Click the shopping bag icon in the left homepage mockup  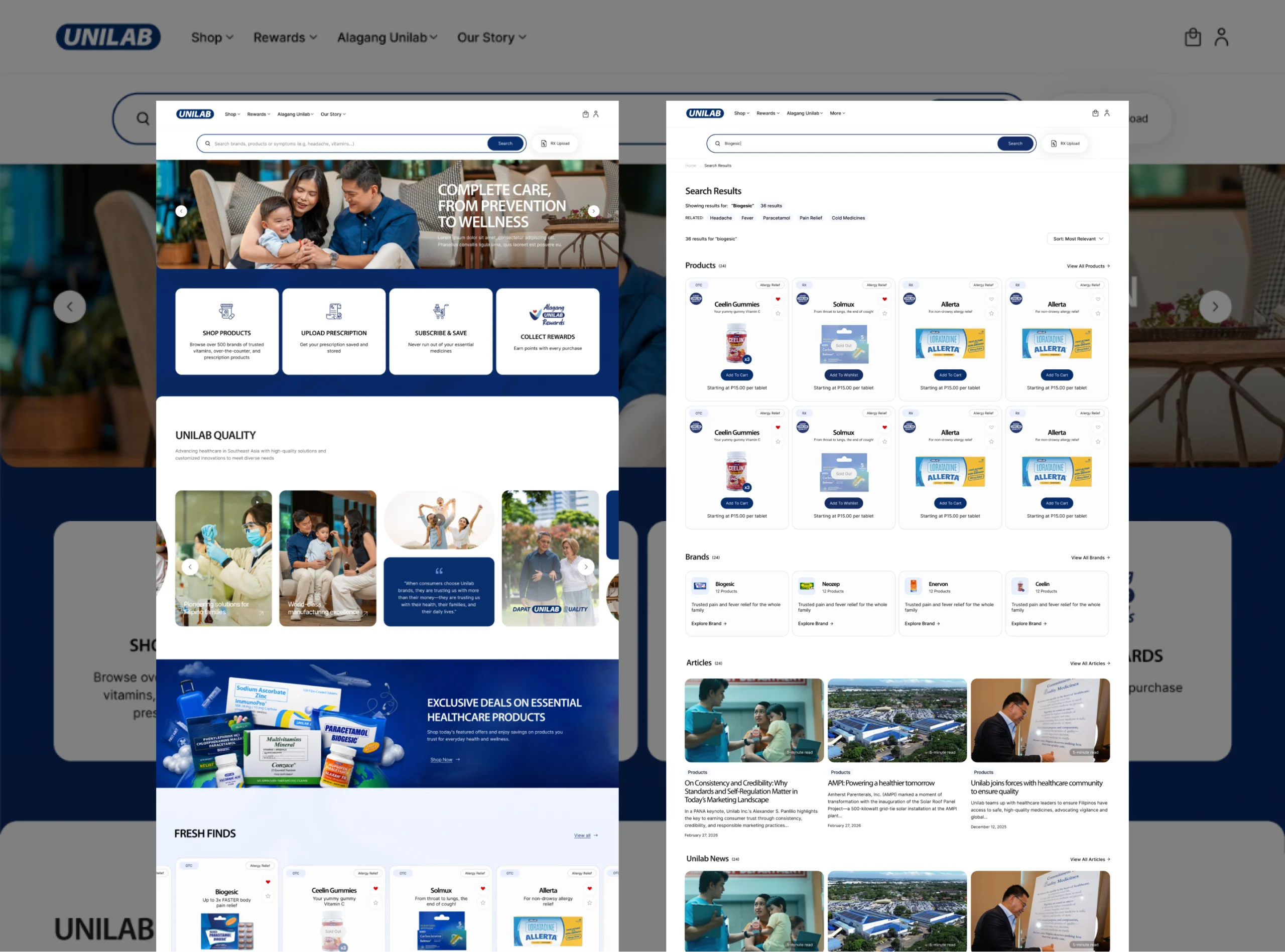tap(585, 114)
